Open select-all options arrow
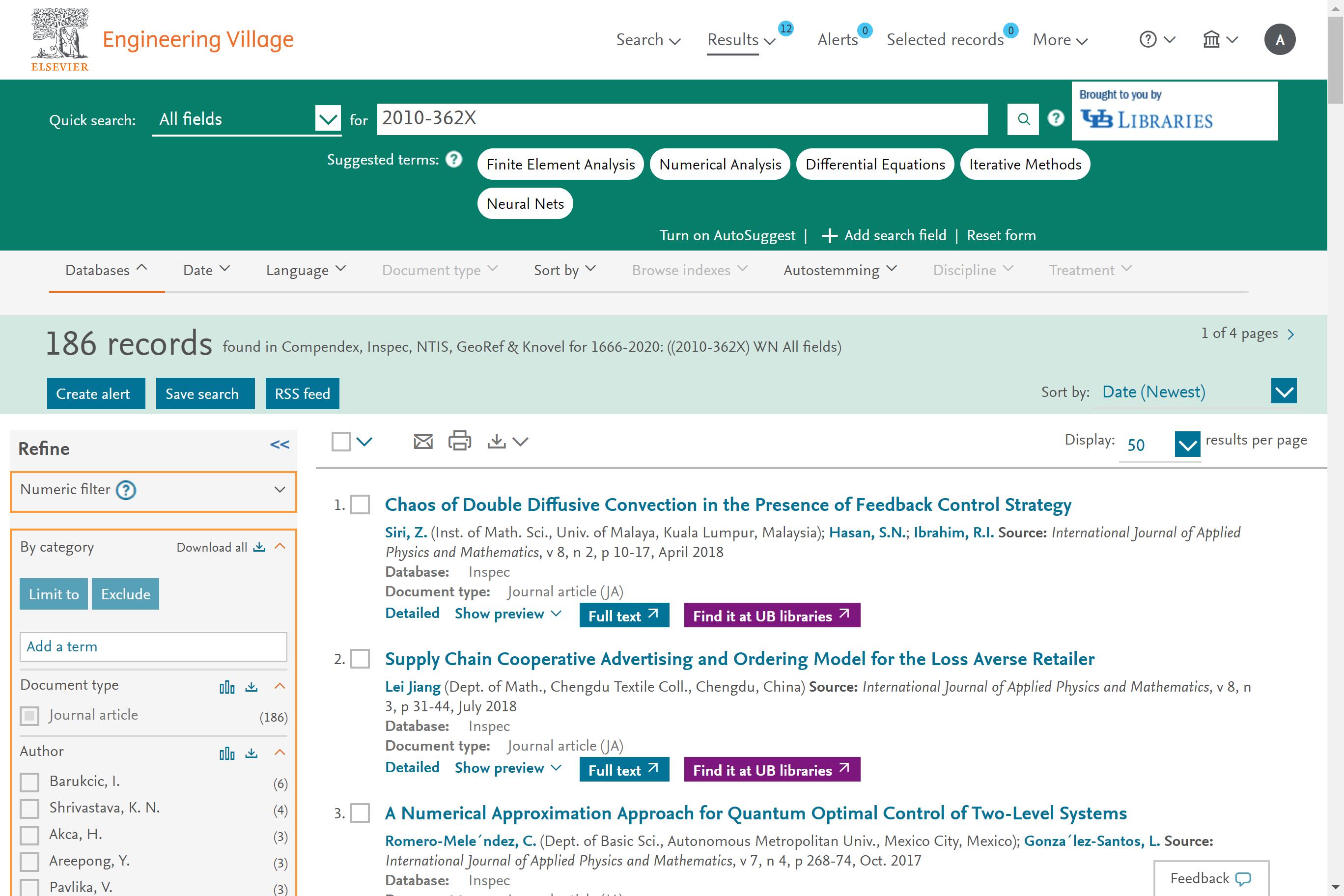This screenshot has height=896, width=1344. click(x=364, y=441)
